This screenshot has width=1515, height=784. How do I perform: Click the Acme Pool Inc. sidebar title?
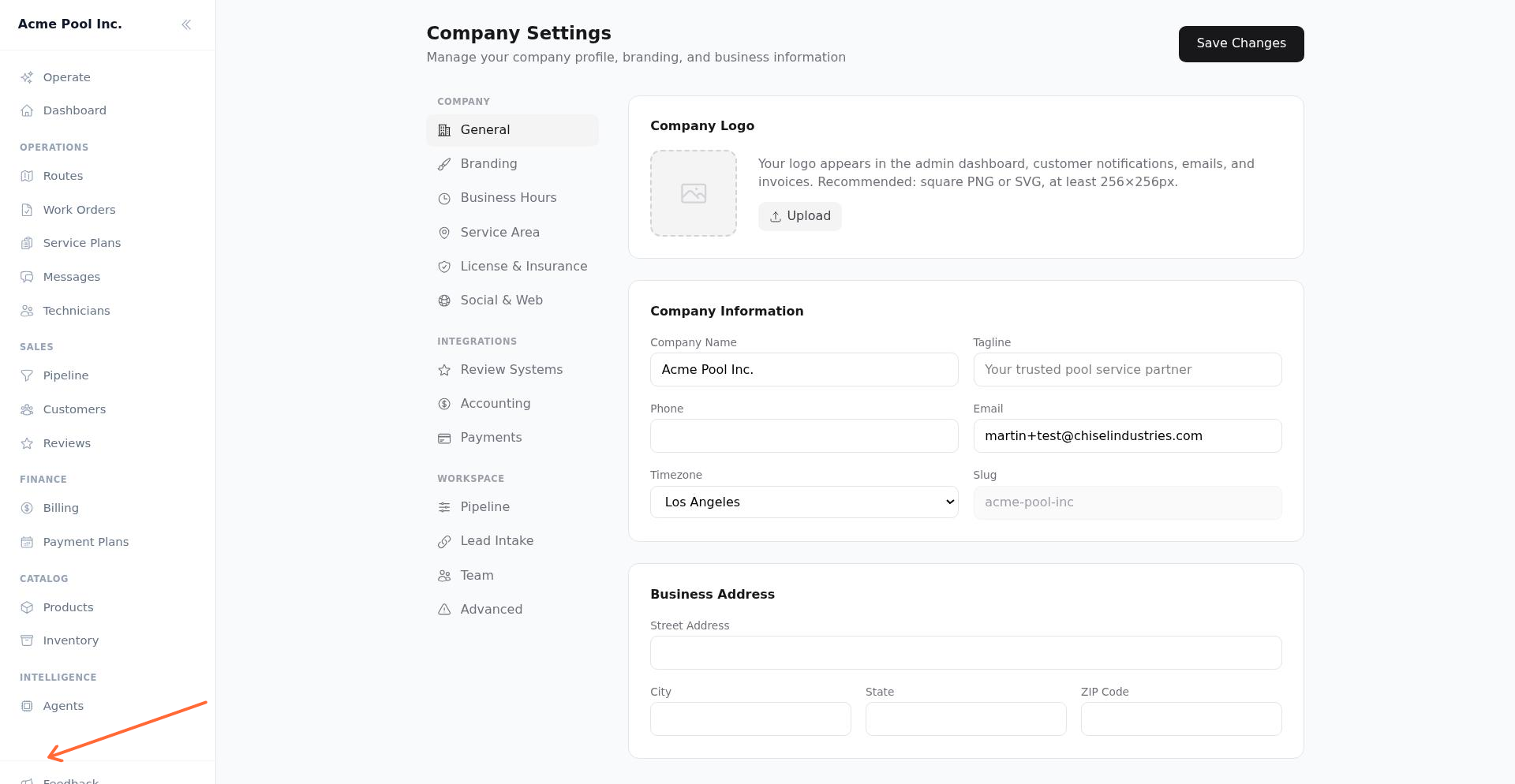[70, 24]
